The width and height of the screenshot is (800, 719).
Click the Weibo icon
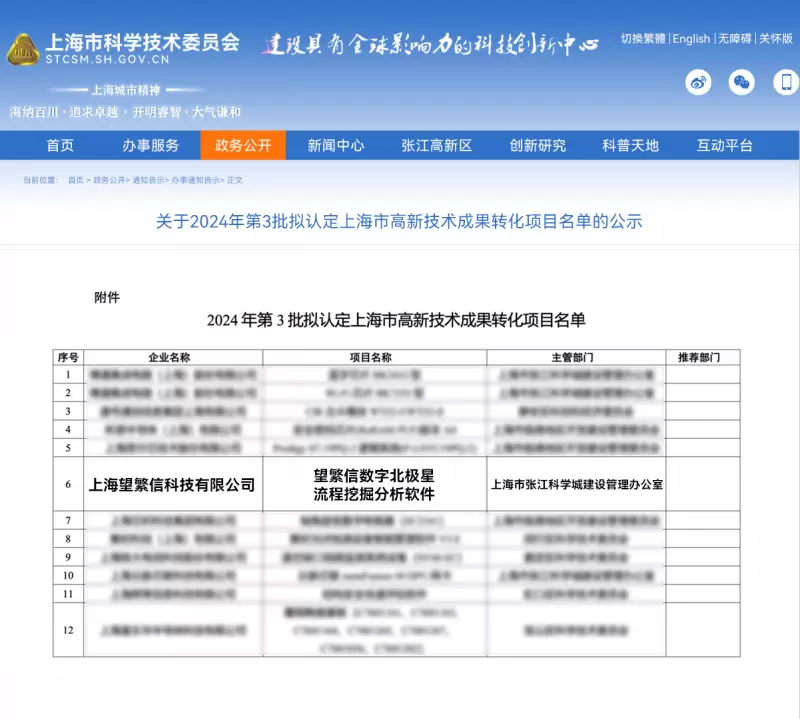pos(698,83)
